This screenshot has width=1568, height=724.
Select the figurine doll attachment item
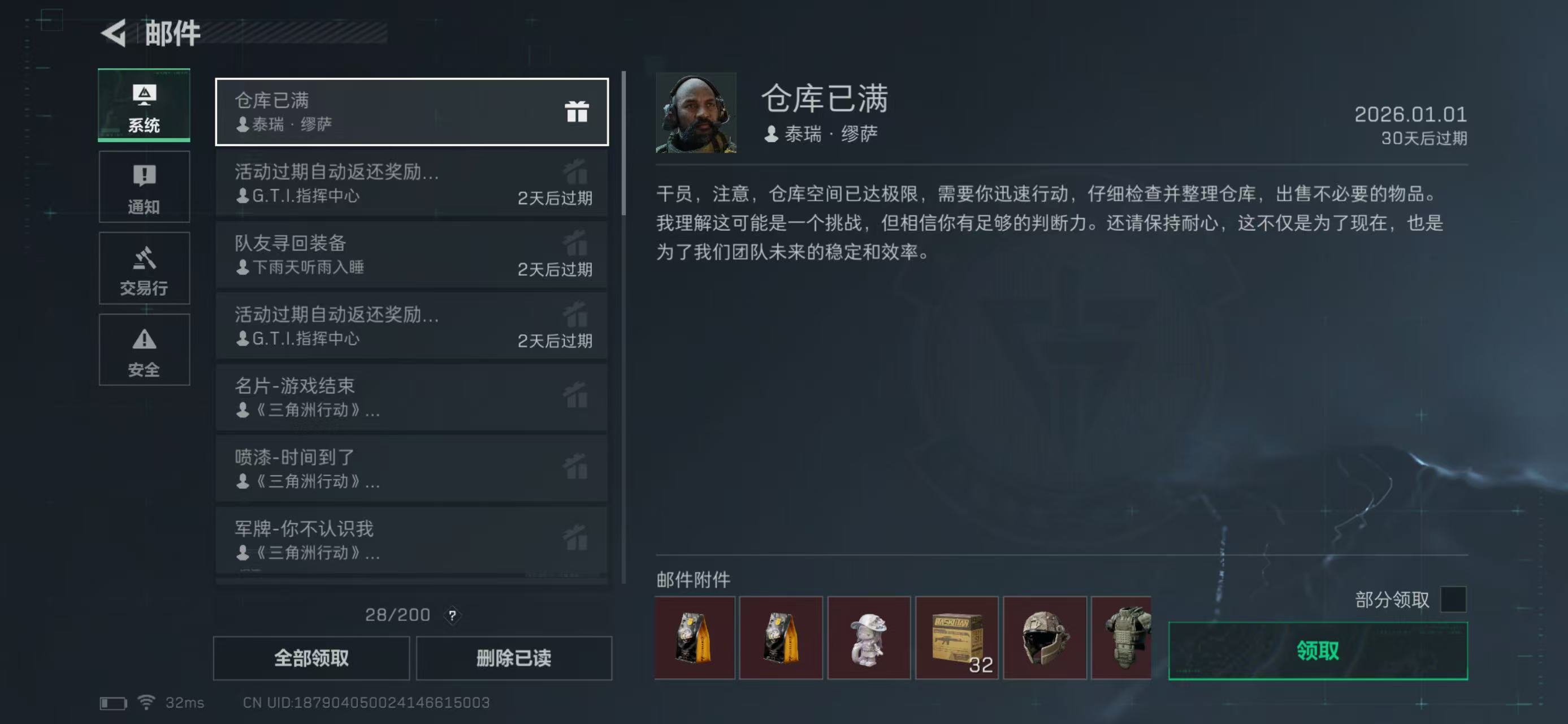pos(869,637)
